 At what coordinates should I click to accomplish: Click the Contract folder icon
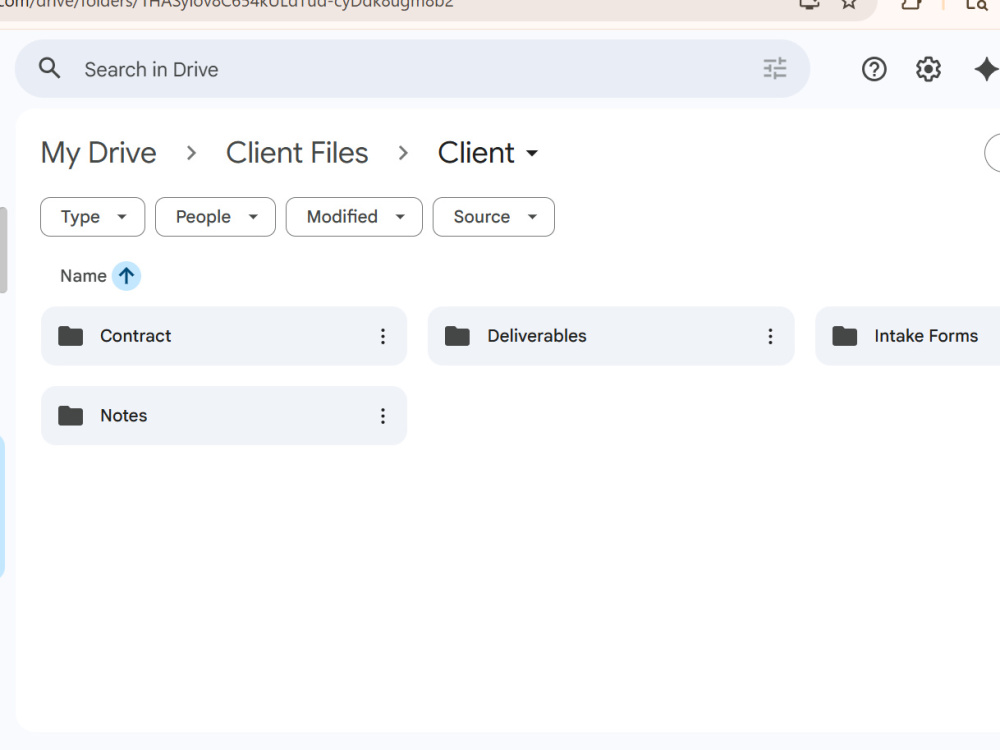pos(70,336)
